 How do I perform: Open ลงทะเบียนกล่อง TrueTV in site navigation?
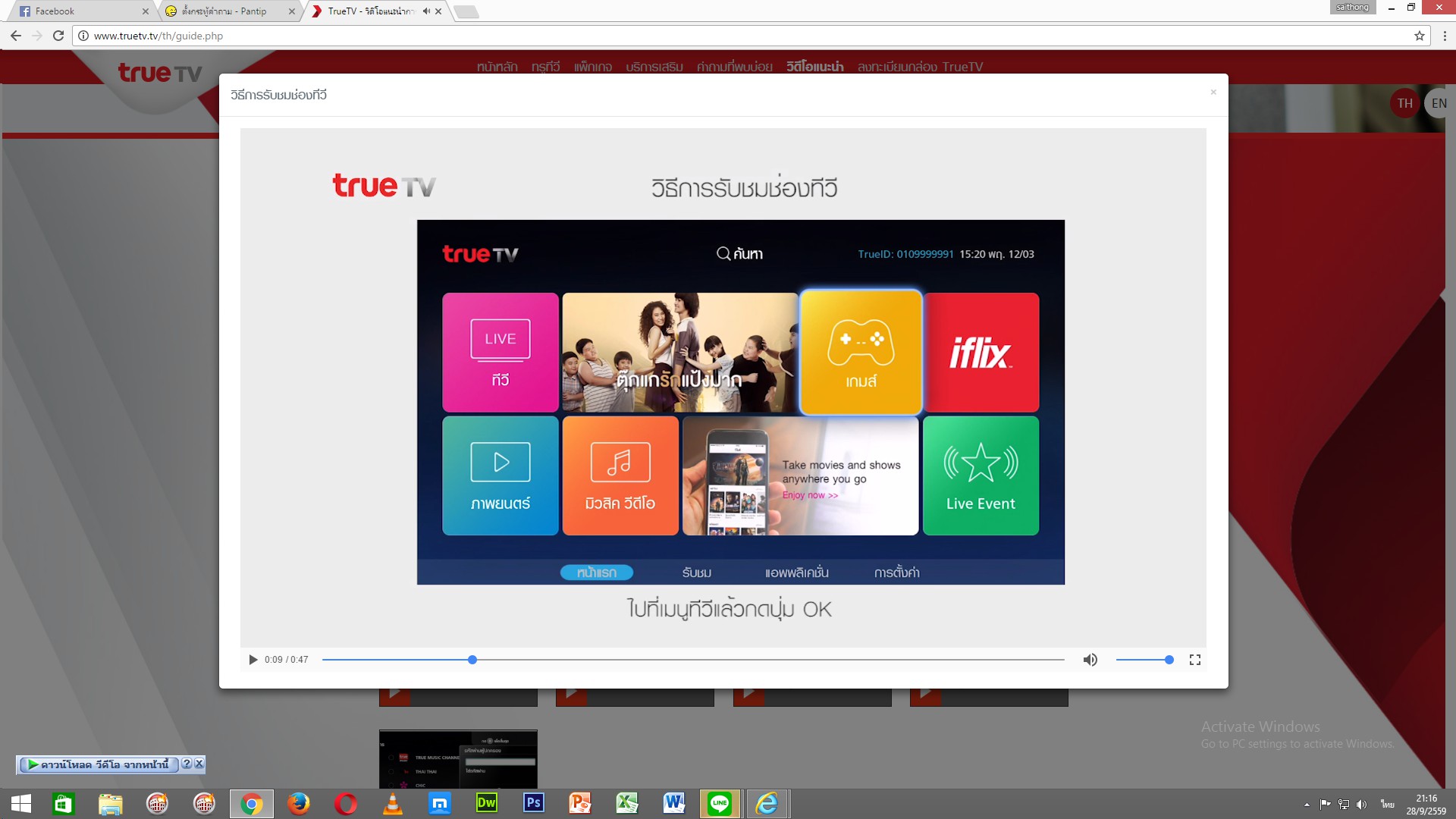pyautogui.click(x=920, y=67)
